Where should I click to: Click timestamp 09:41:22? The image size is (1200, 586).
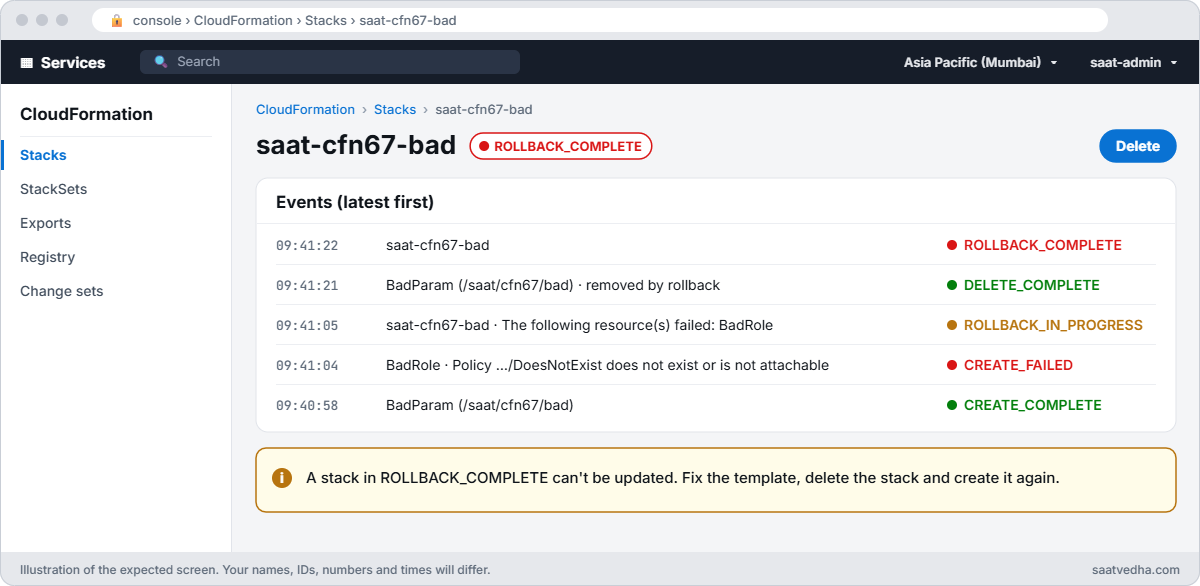[x=307, y=245]
